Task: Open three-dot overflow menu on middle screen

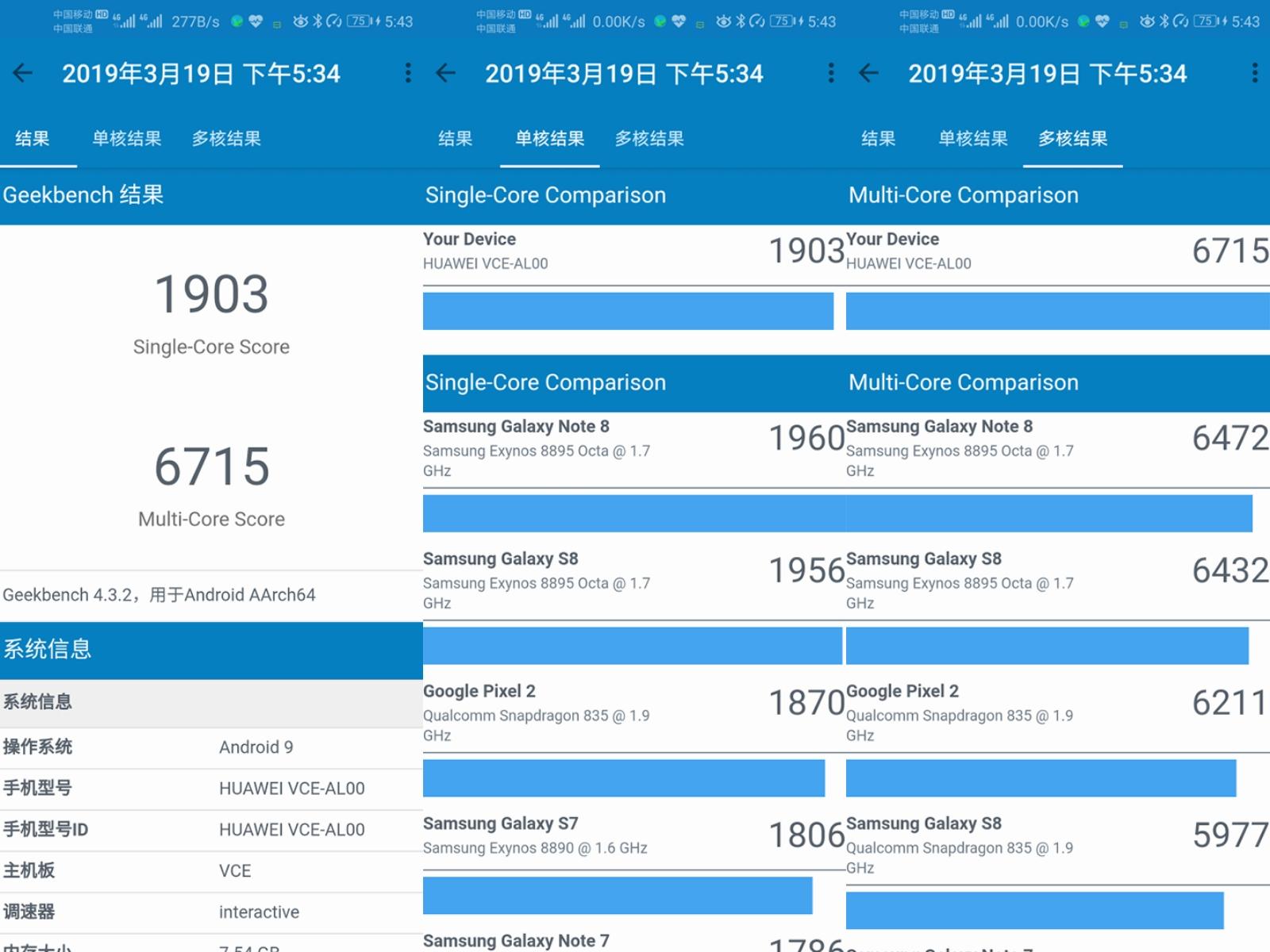Action: click(x=831, y=74)
